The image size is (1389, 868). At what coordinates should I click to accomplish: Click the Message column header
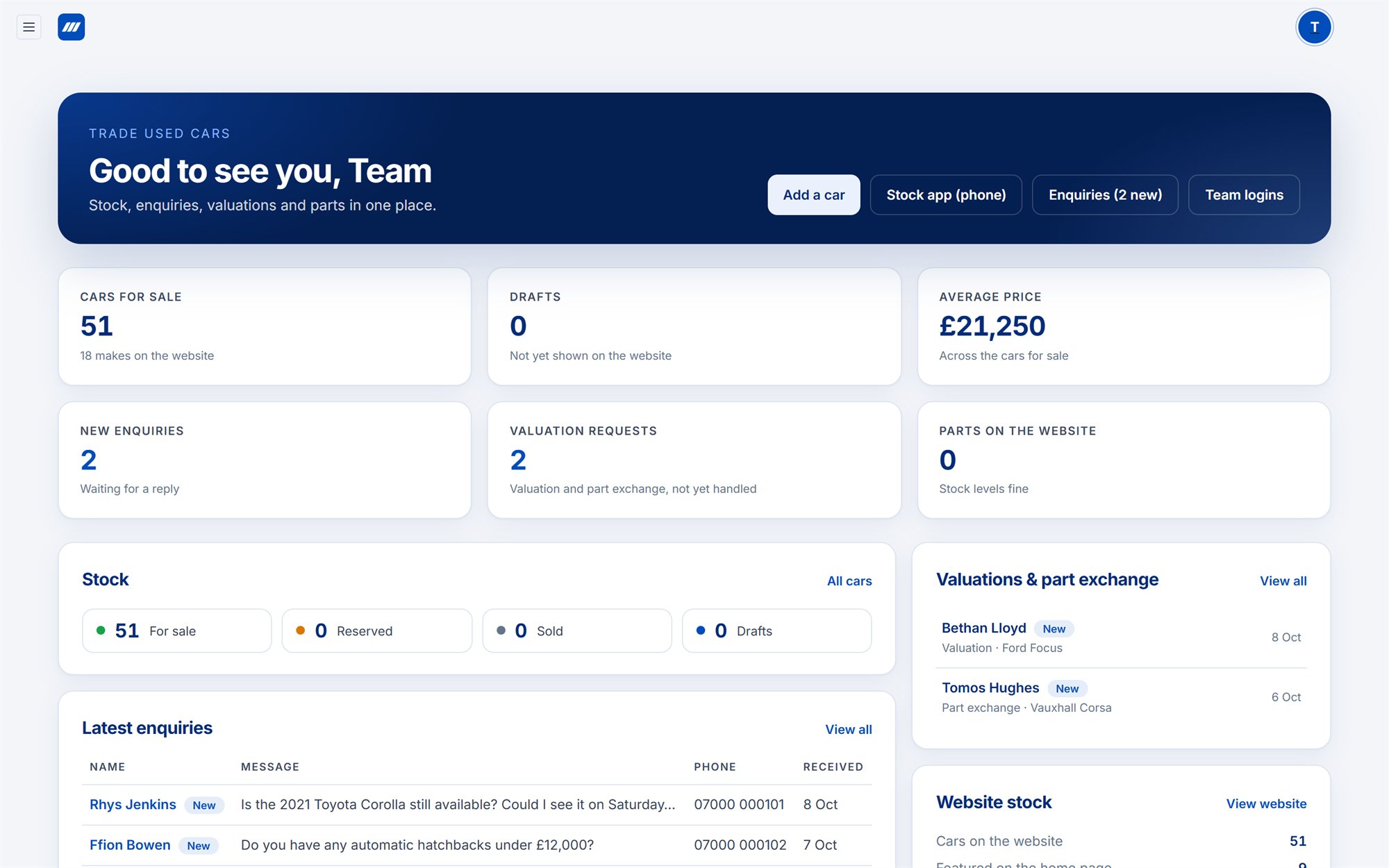click(270, 767)
